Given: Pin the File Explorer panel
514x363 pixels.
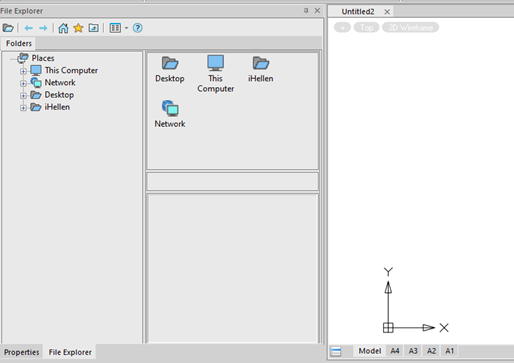Looking at the screenshot, I should tap(306, 11).
